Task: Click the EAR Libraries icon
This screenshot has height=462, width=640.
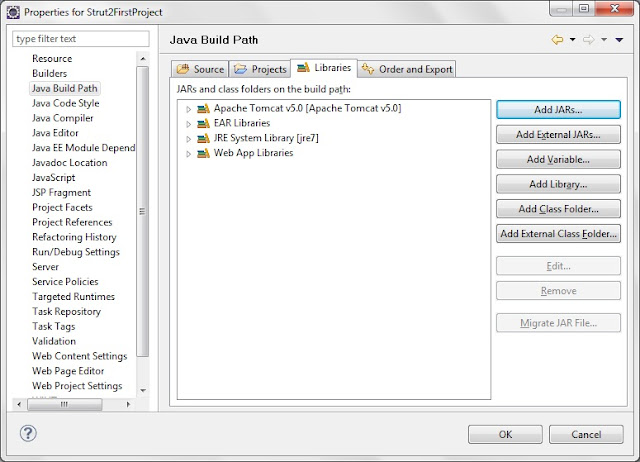Action: point(203,123)
